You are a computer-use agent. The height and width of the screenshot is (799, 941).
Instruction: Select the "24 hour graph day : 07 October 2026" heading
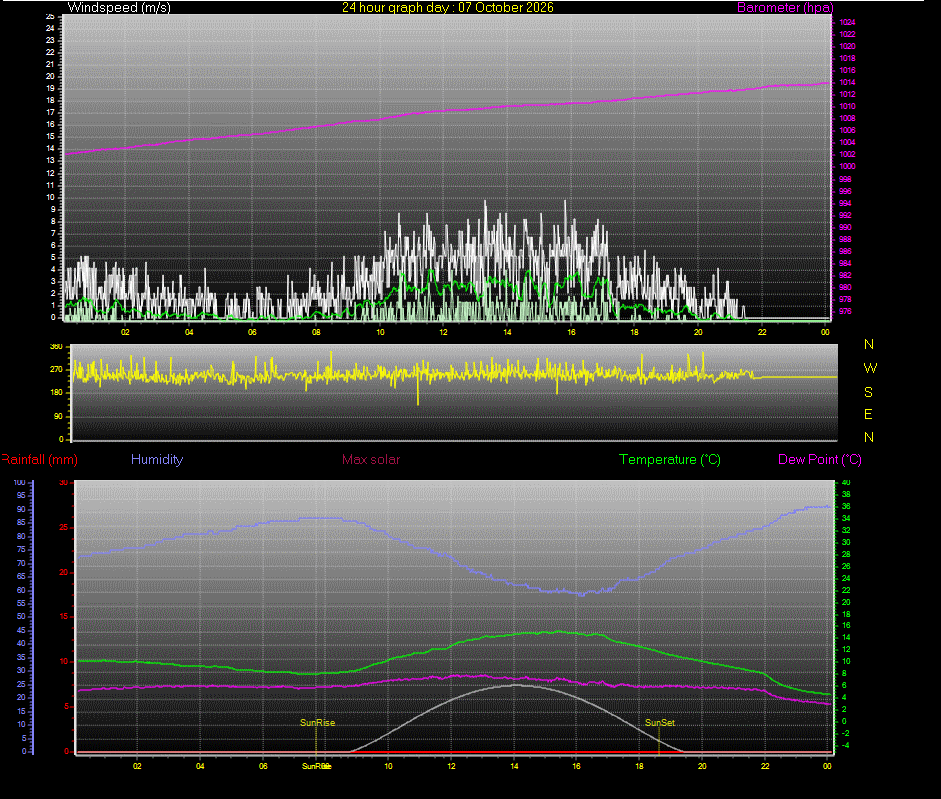pos(448,8)
